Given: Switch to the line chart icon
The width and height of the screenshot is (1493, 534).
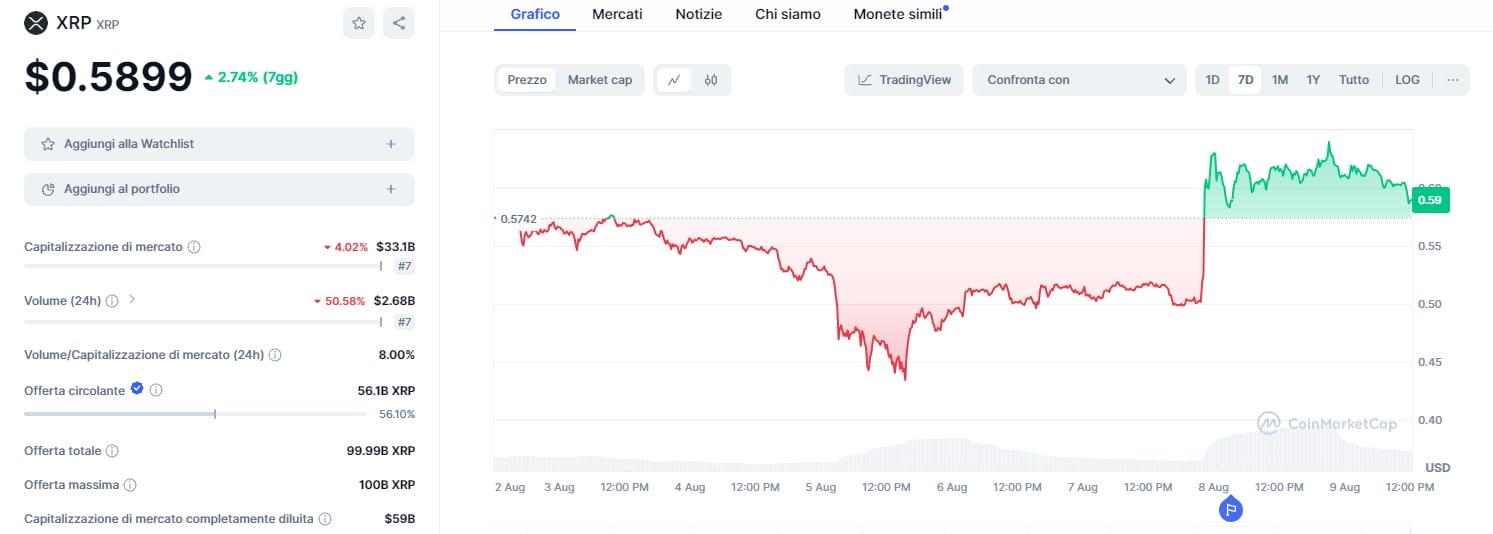Looking at the screenshot, I should pyautogui.click(x=674, y=80).
